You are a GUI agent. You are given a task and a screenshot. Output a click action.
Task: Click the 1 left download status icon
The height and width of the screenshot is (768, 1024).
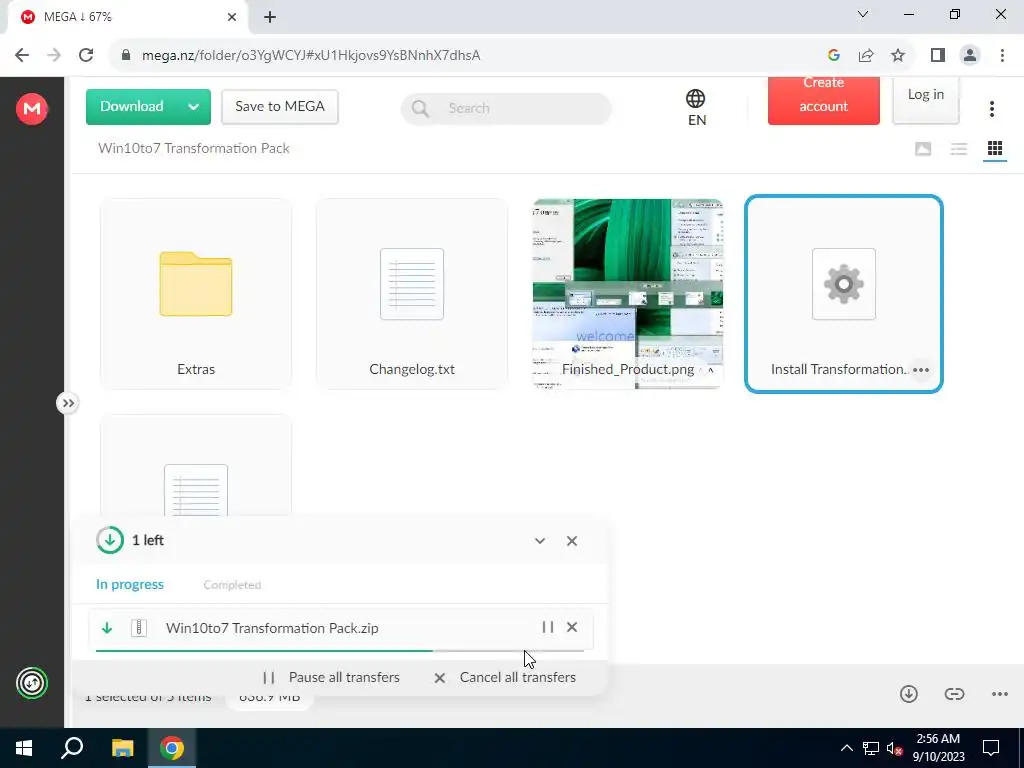110,540
